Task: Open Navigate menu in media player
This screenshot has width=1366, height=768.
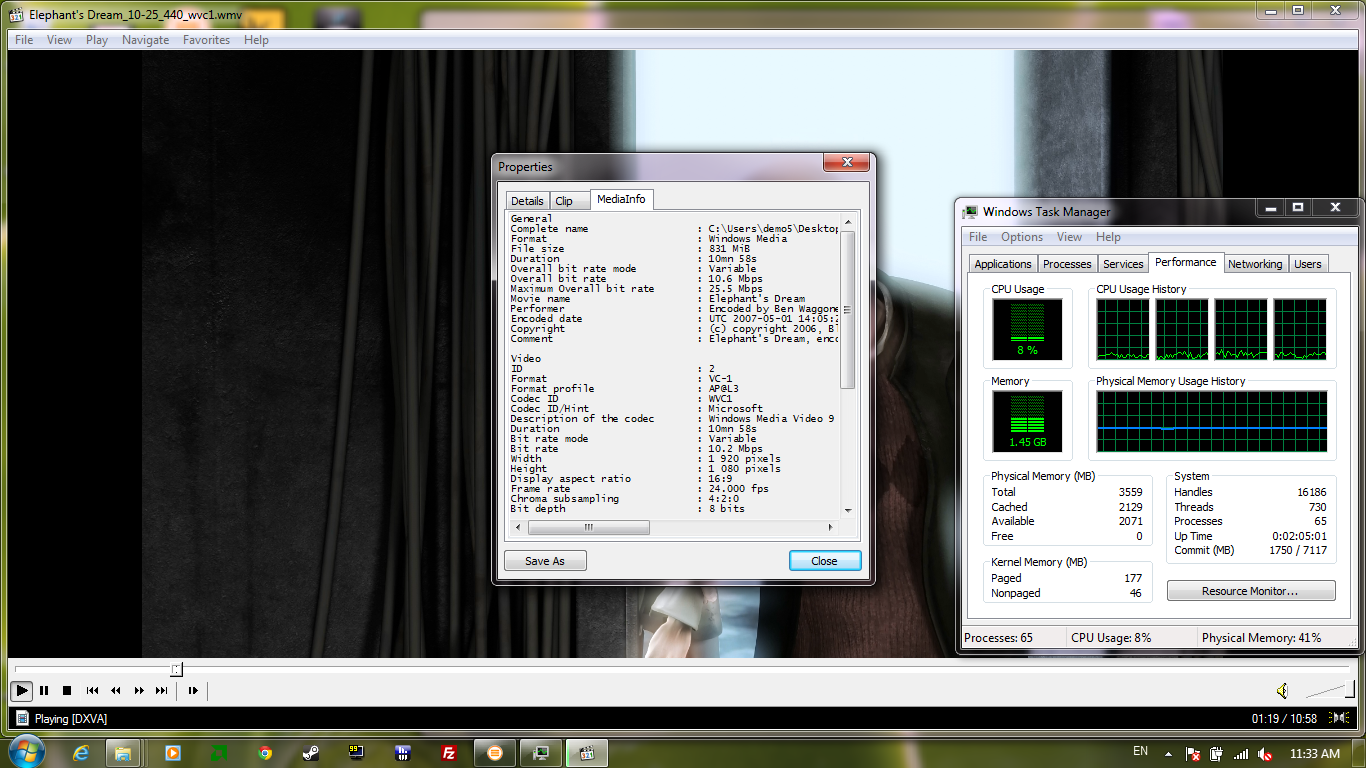Action: [x=145, y=40]
